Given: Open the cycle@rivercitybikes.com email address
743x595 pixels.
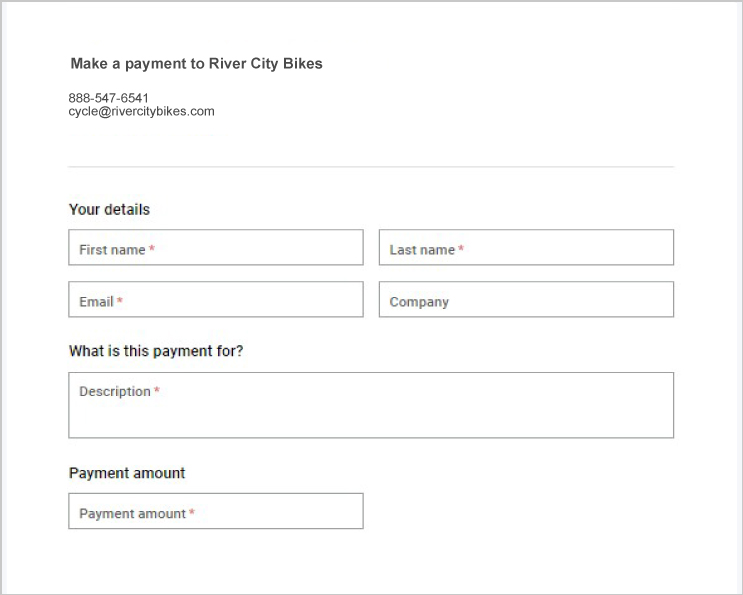Looking at the screenshot, I should (x=141, y=111).
